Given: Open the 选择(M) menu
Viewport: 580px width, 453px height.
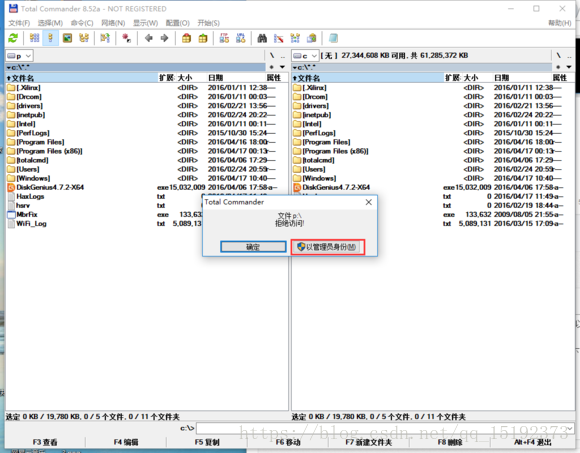Looking at the screenshot, I should click(50, 23).
